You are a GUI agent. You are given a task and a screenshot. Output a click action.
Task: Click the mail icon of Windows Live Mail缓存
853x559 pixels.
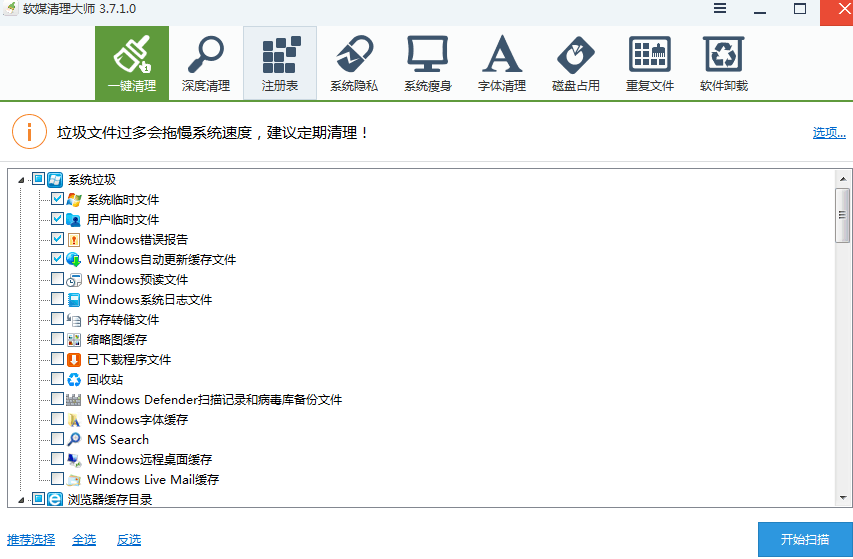[74, 480]
